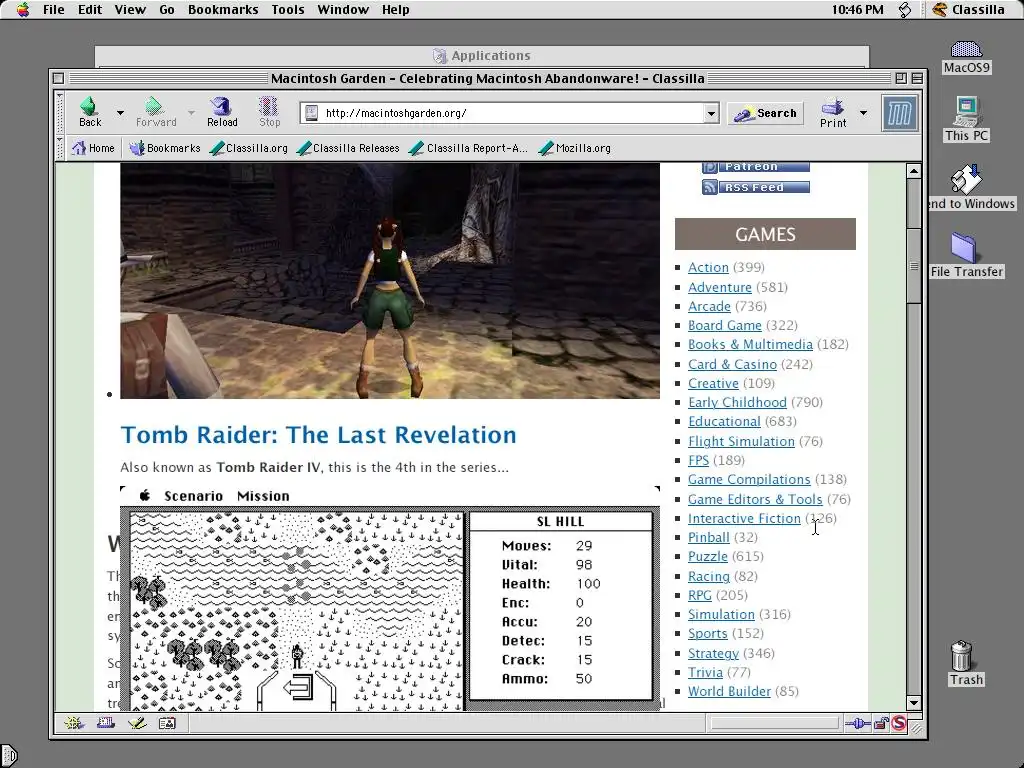Open the Action games category
Image resolution: width=1024 pixels, height=768 pixels.
[708, 267]
